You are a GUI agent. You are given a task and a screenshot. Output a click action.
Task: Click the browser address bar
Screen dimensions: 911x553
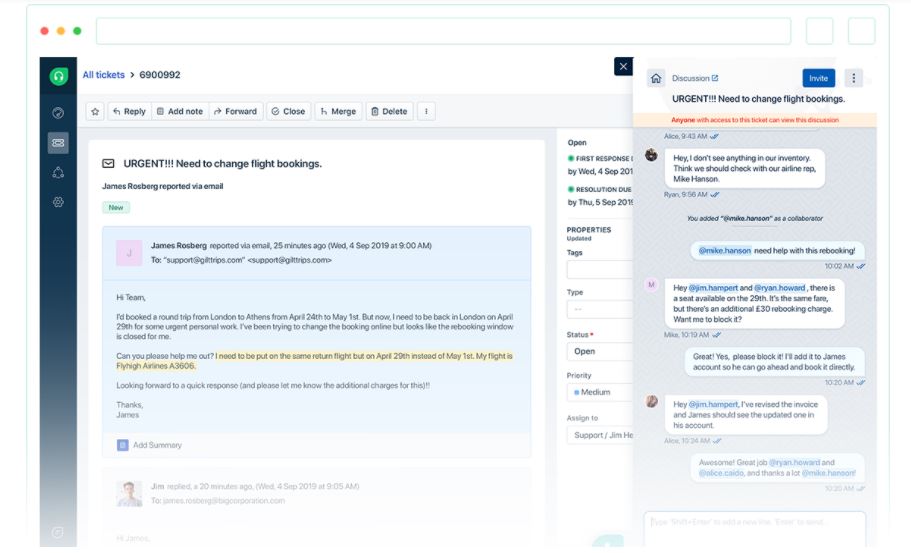point(443,31)
